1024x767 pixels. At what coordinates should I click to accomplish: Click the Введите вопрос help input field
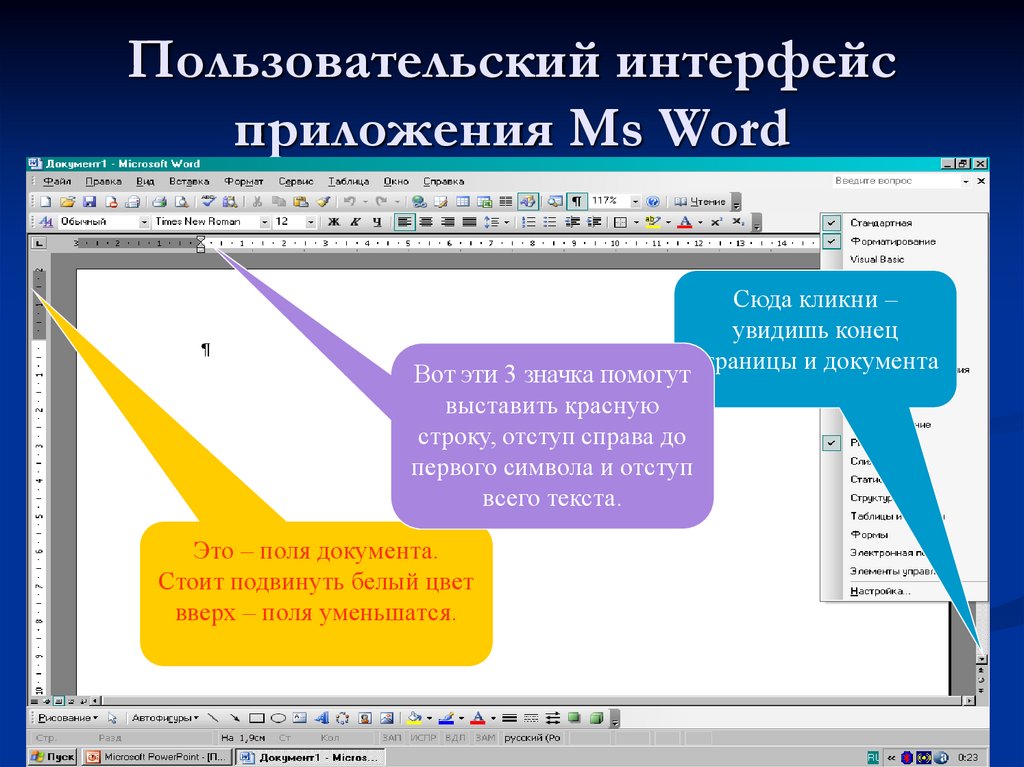click(x=895, y=182)
